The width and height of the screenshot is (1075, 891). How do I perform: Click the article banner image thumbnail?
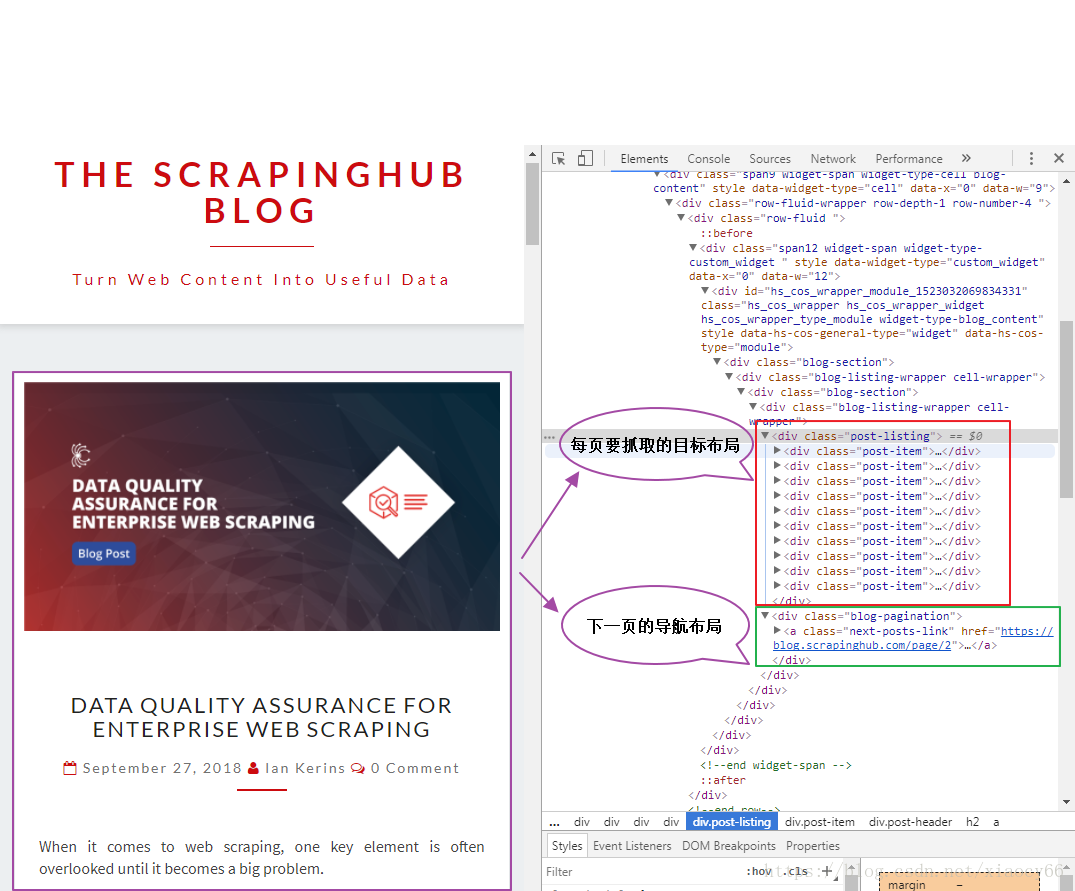(x=262, y=506)
